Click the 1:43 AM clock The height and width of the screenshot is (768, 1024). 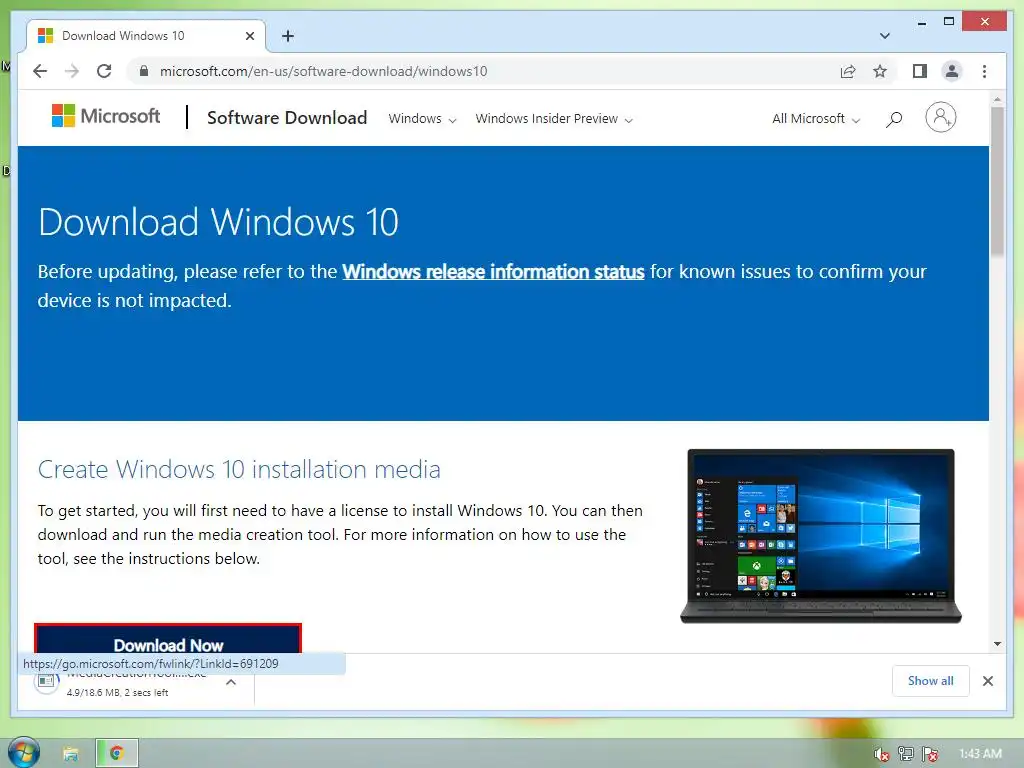(980, 754)
